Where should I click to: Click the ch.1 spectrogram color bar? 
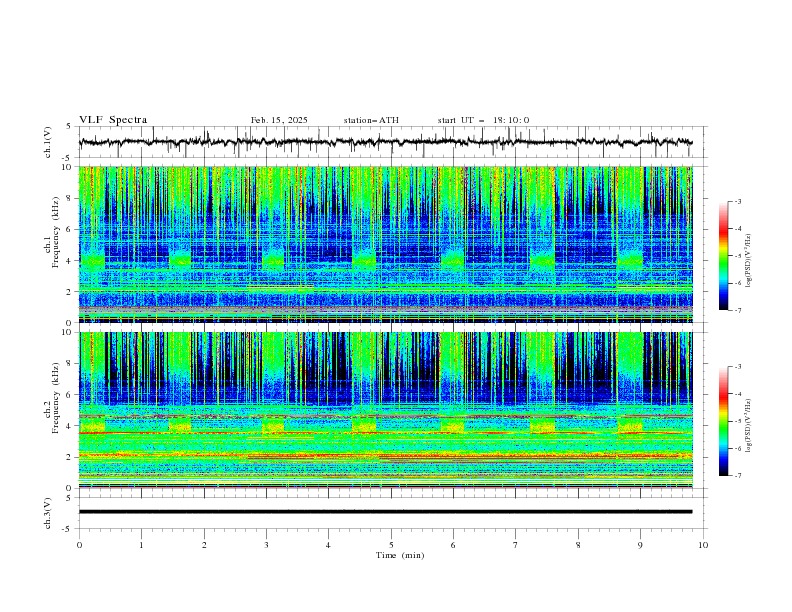723,256
